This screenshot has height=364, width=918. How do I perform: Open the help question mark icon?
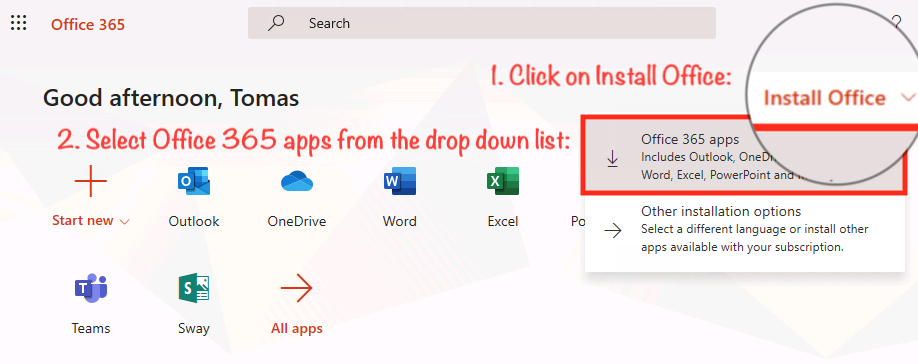tap(896, 23)
